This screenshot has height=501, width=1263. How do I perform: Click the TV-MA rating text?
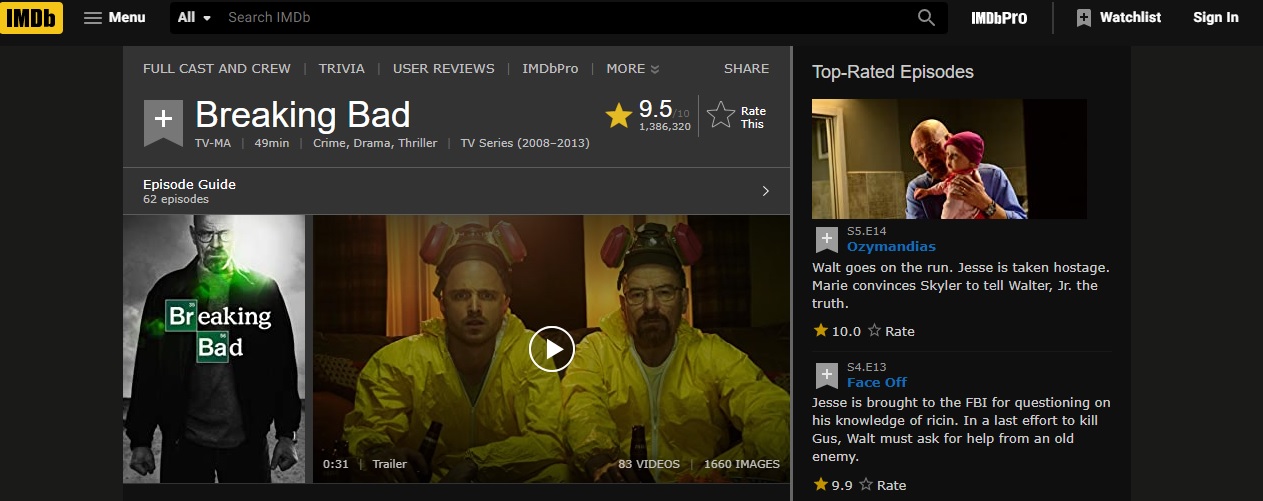click(213, 143)
